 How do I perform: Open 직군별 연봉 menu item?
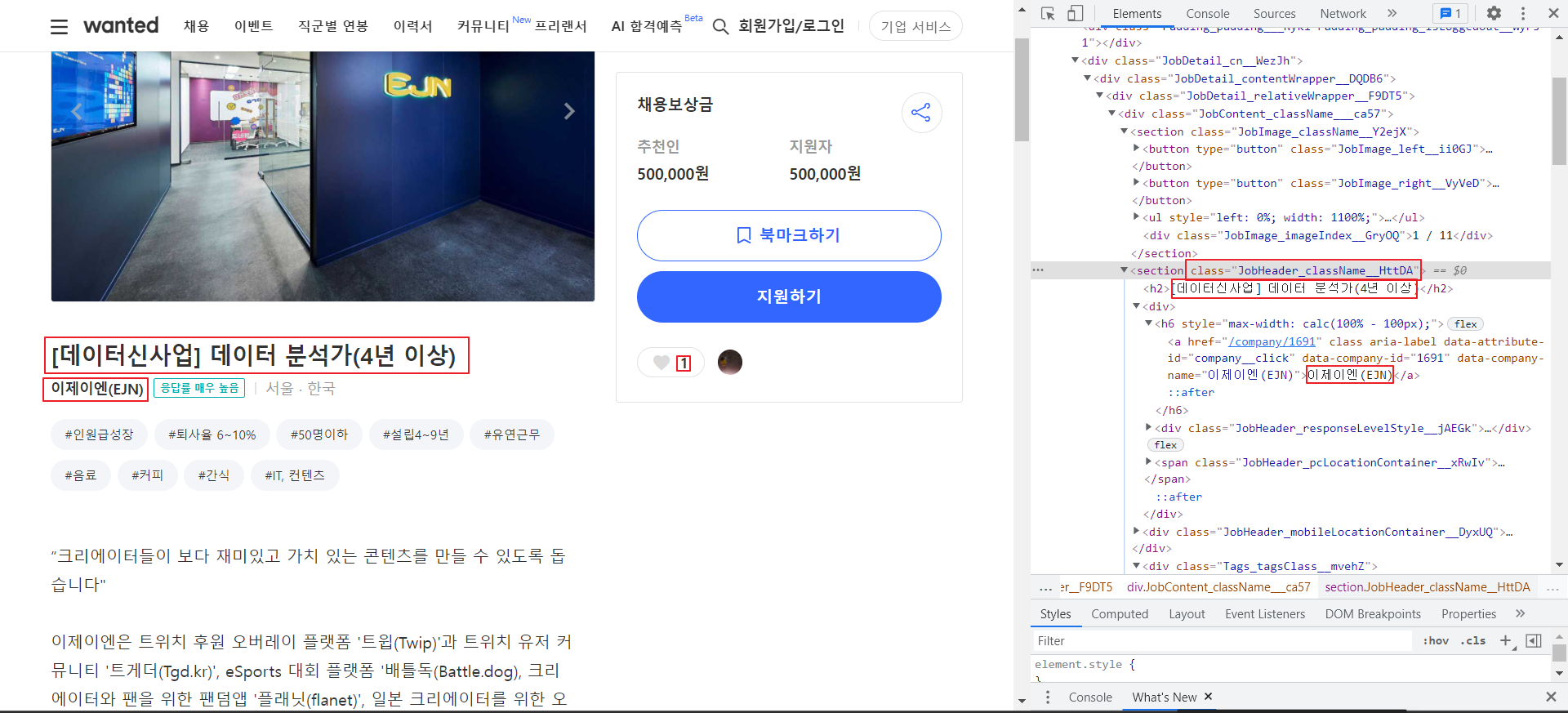click(333, 26)
